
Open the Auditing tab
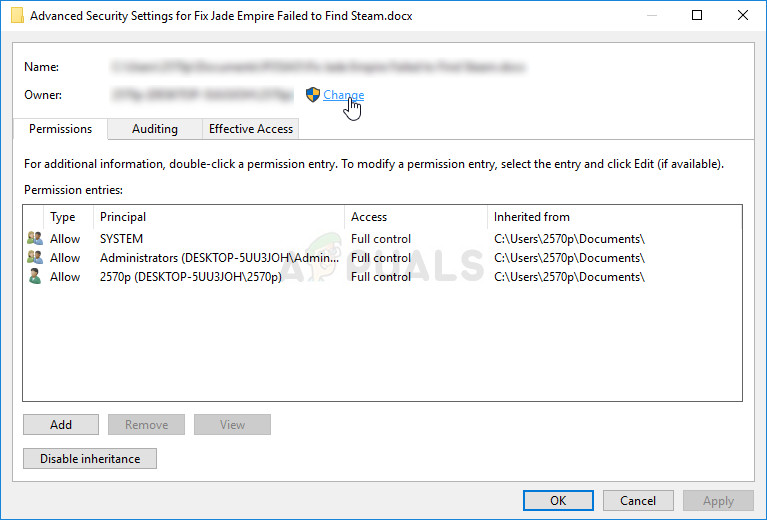[x=155, y=129]
